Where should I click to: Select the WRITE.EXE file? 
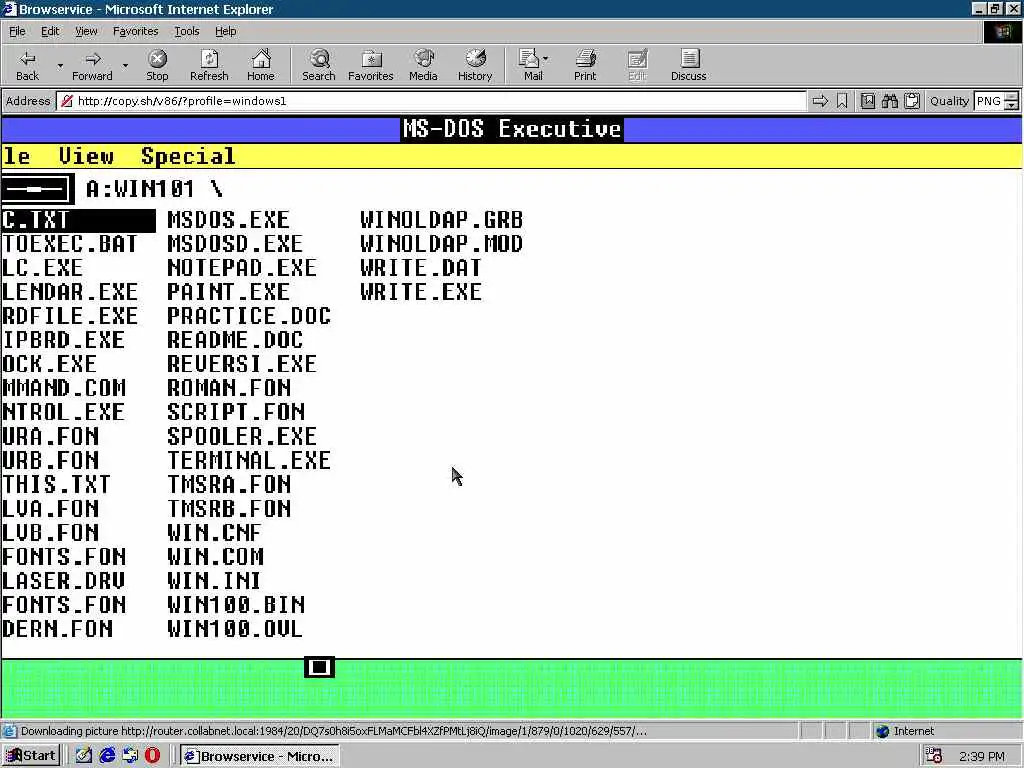tap(421, 292)
